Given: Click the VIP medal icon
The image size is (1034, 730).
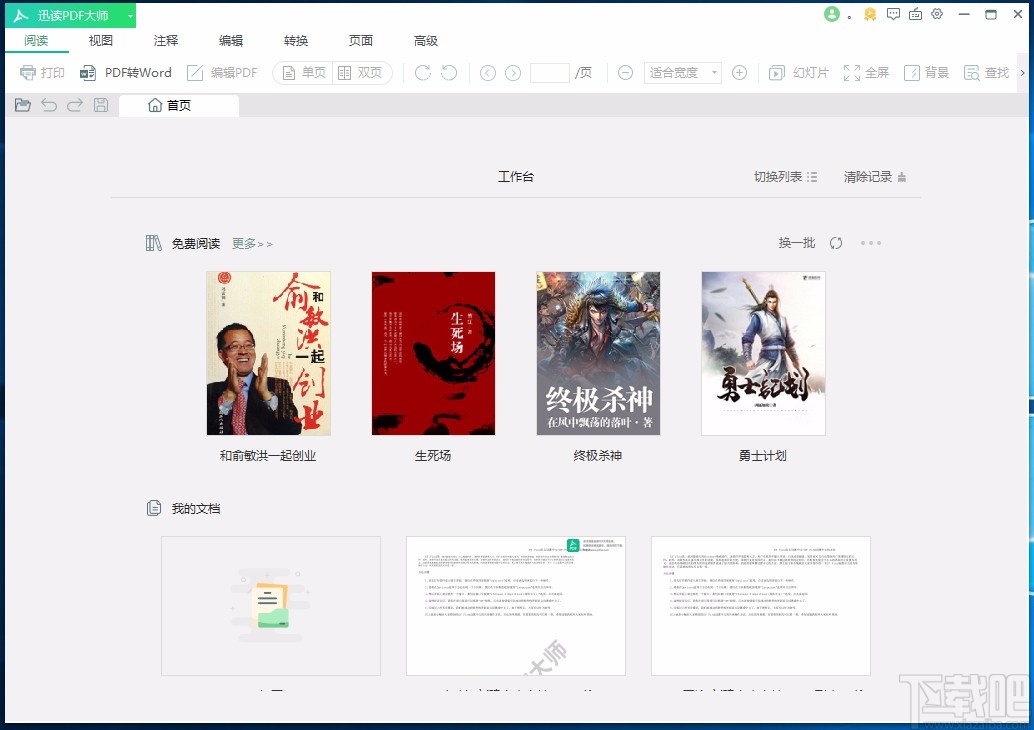Looking at the screenshot, I should [870, 14].
